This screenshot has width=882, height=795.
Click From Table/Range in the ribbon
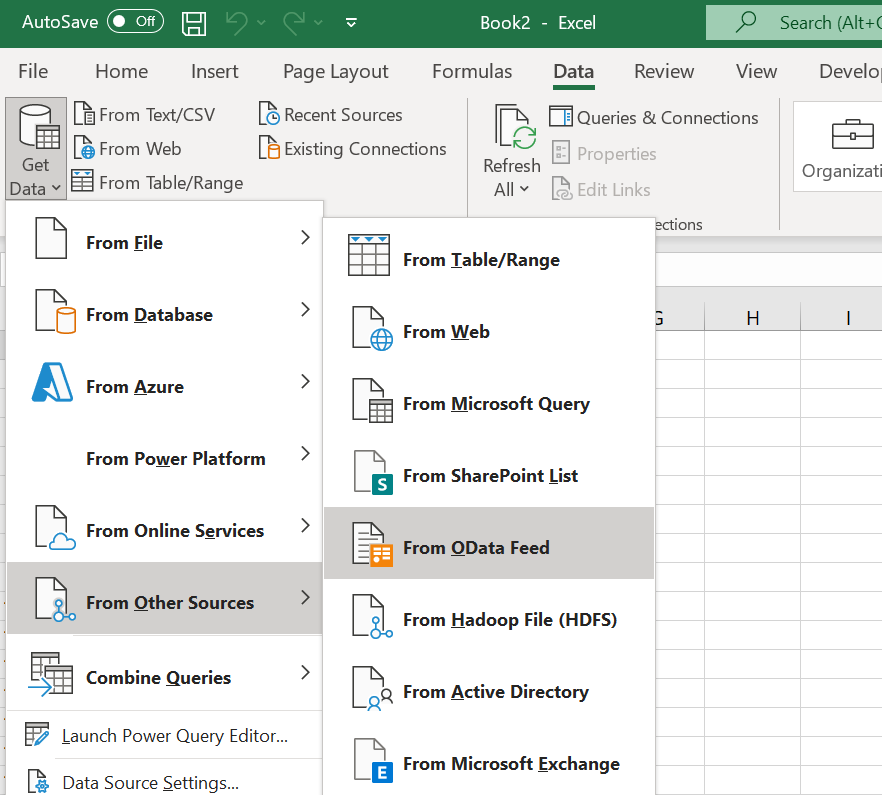coord(158,182)
